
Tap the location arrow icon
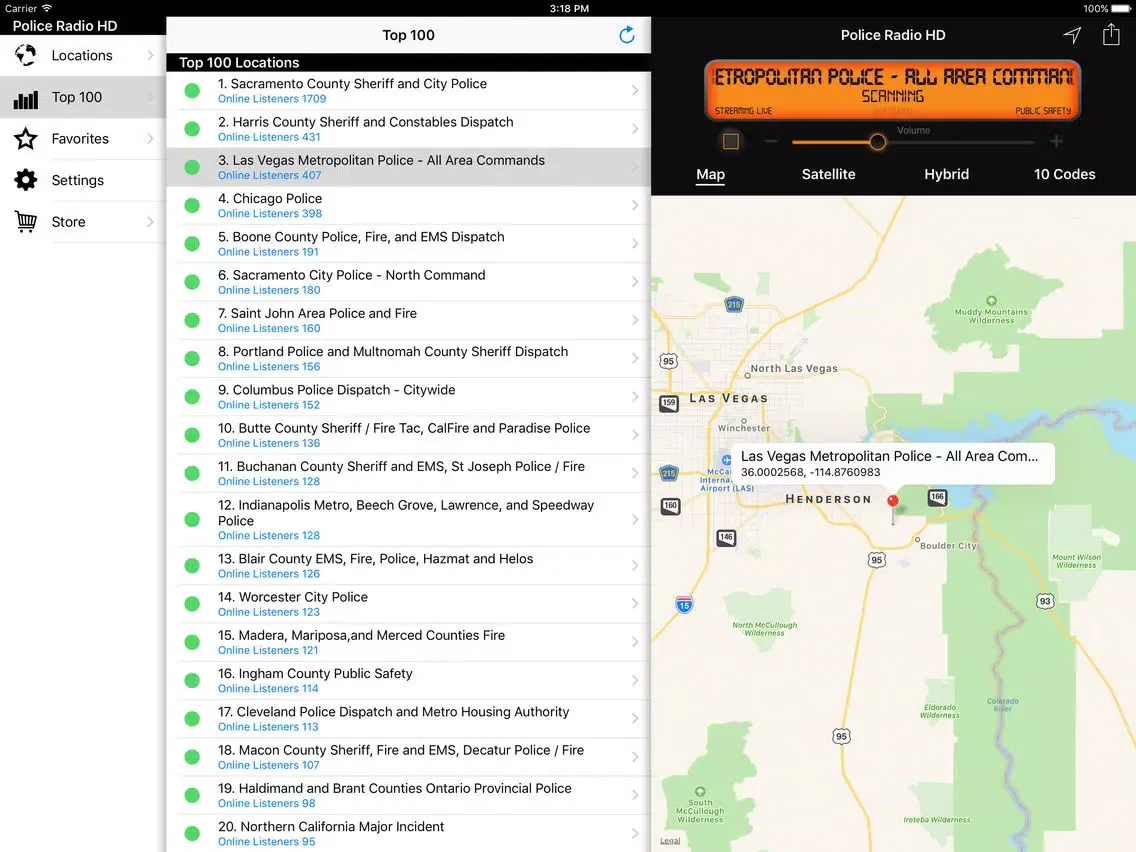pos(1072,35)
